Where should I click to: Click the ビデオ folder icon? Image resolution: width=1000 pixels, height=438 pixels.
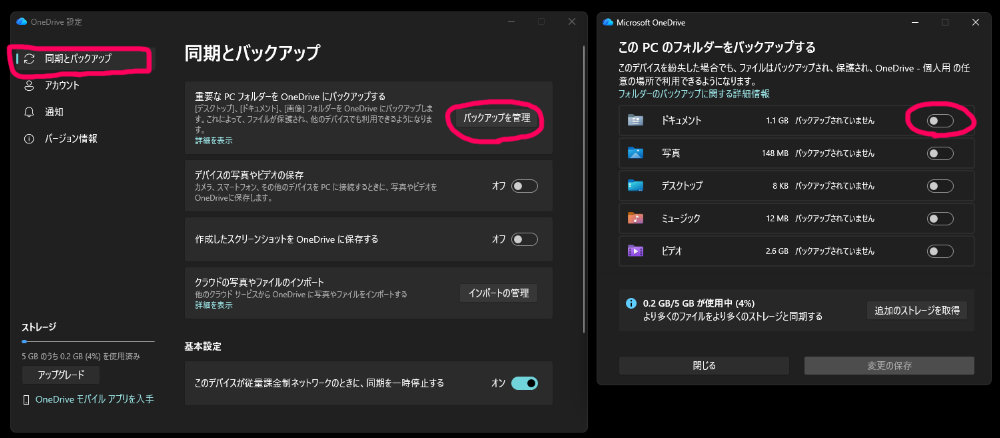point(636,251)
